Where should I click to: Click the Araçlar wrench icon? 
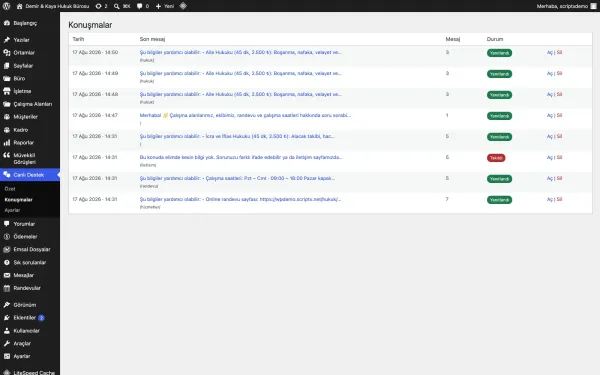tap(7, 343)
